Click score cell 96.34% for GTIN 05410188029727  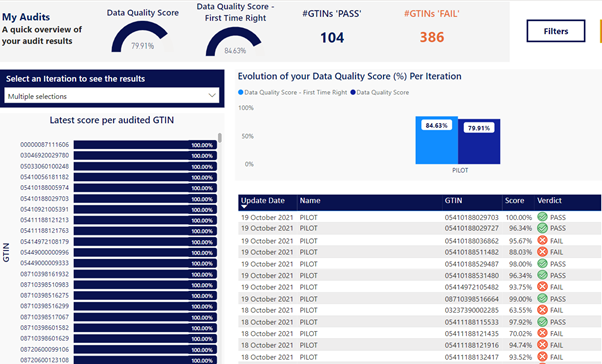(520, 228)
